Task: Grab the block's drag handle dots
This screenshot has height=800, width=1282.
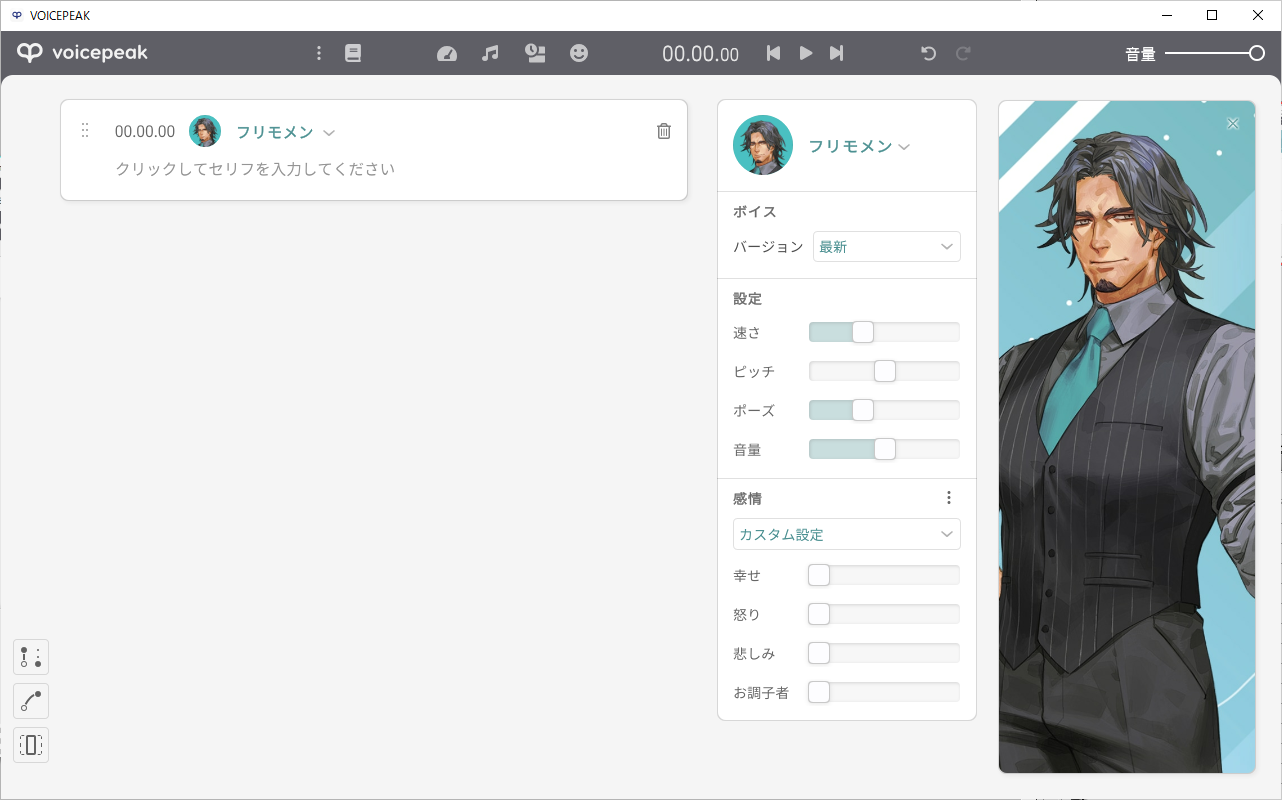Action: tap(85, 131)
